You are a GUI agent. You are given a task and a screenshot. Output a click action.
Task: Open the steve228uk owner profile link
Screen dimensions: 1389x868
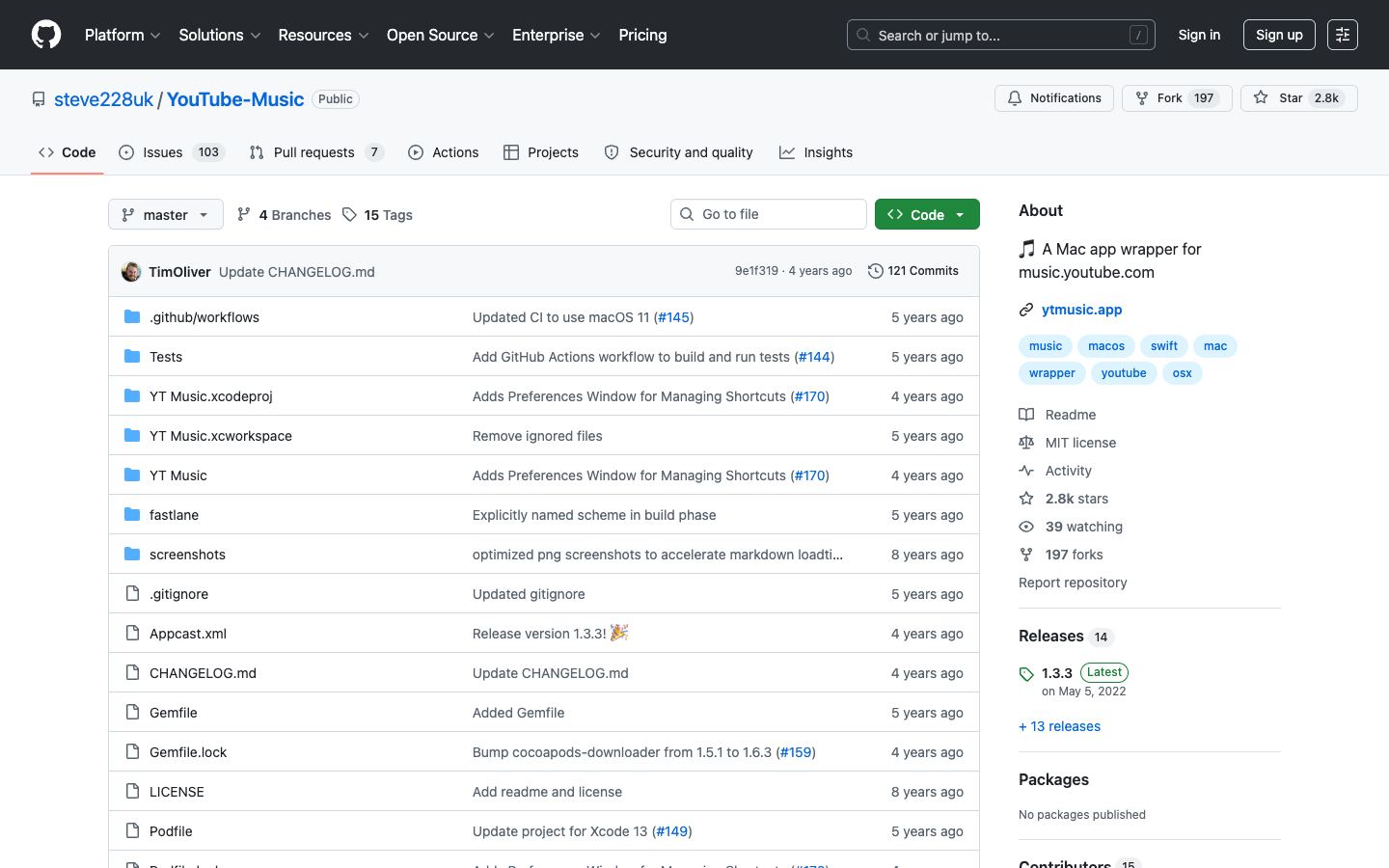pyautogui.click(x=103, y=99)
